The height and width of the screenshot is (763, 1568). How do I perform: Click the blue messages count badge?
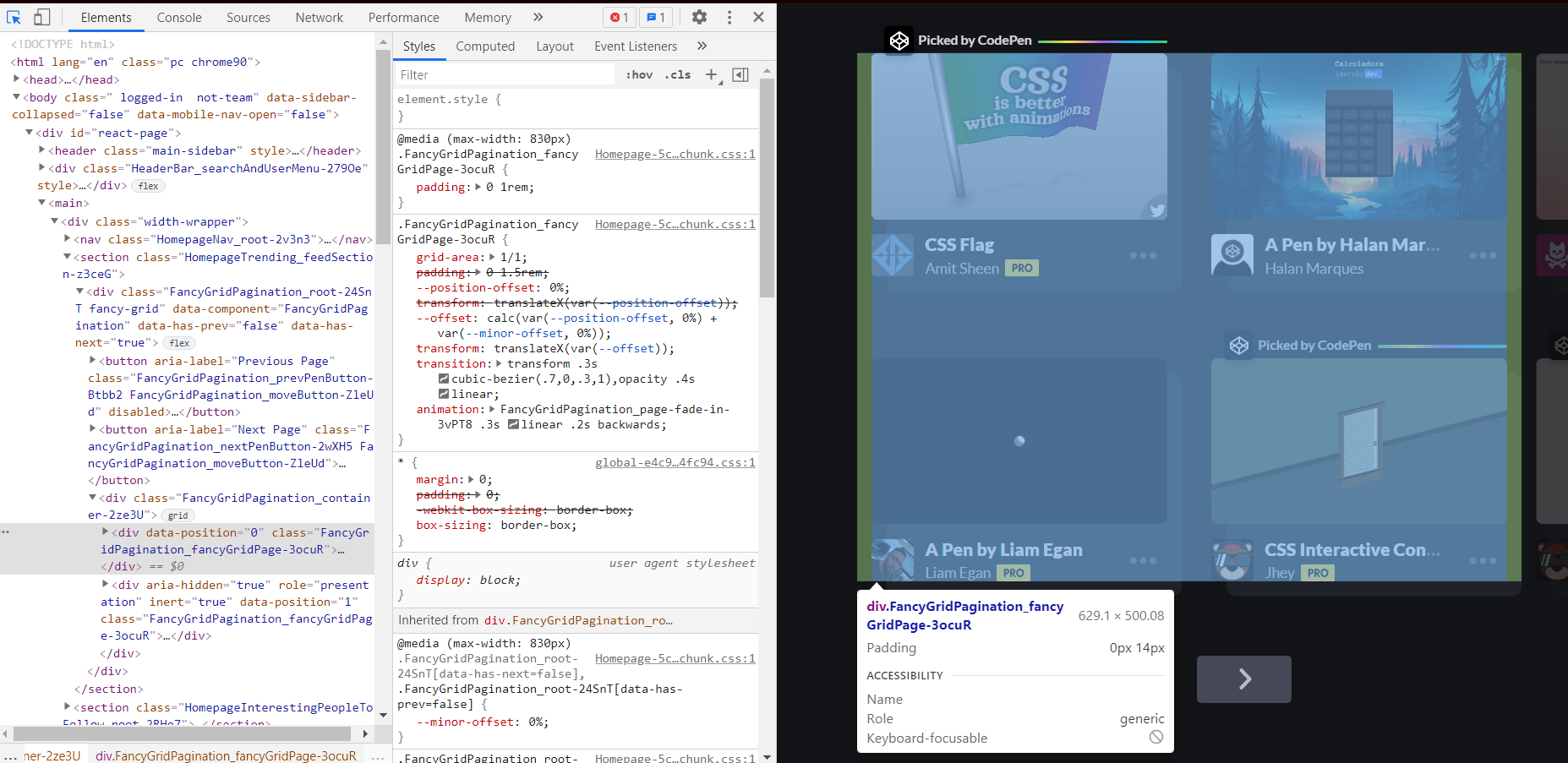[x=656, y=17]
